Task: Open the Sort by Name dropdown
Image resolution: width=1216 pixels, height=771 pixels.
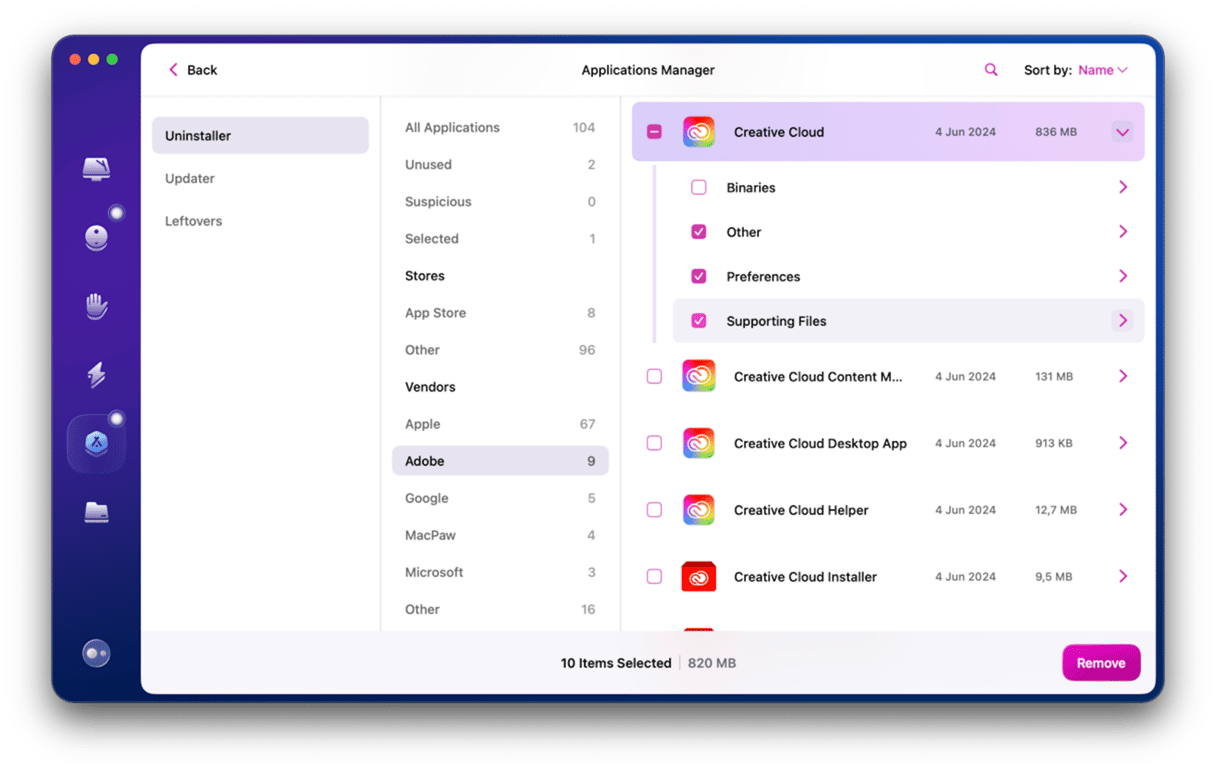Action: click(1102, 70)
